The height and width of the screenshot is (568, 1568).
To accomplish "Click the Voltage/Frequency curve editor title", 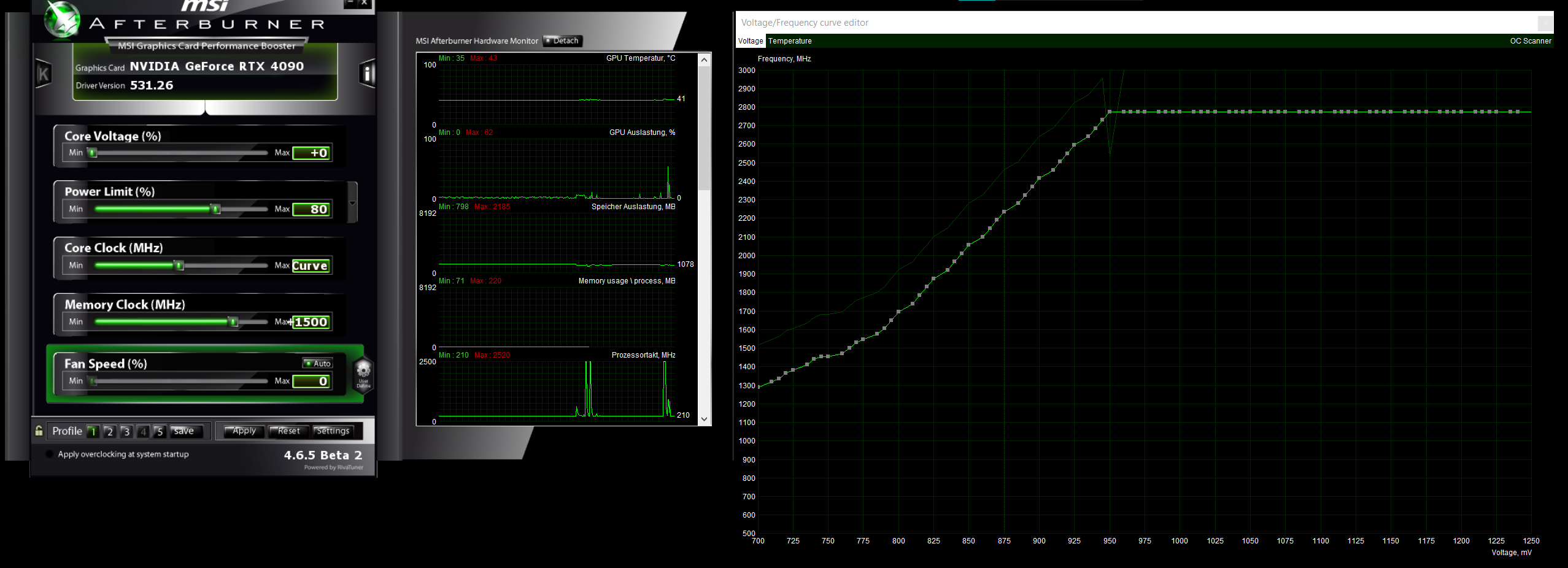I will (x=805, y=23).
